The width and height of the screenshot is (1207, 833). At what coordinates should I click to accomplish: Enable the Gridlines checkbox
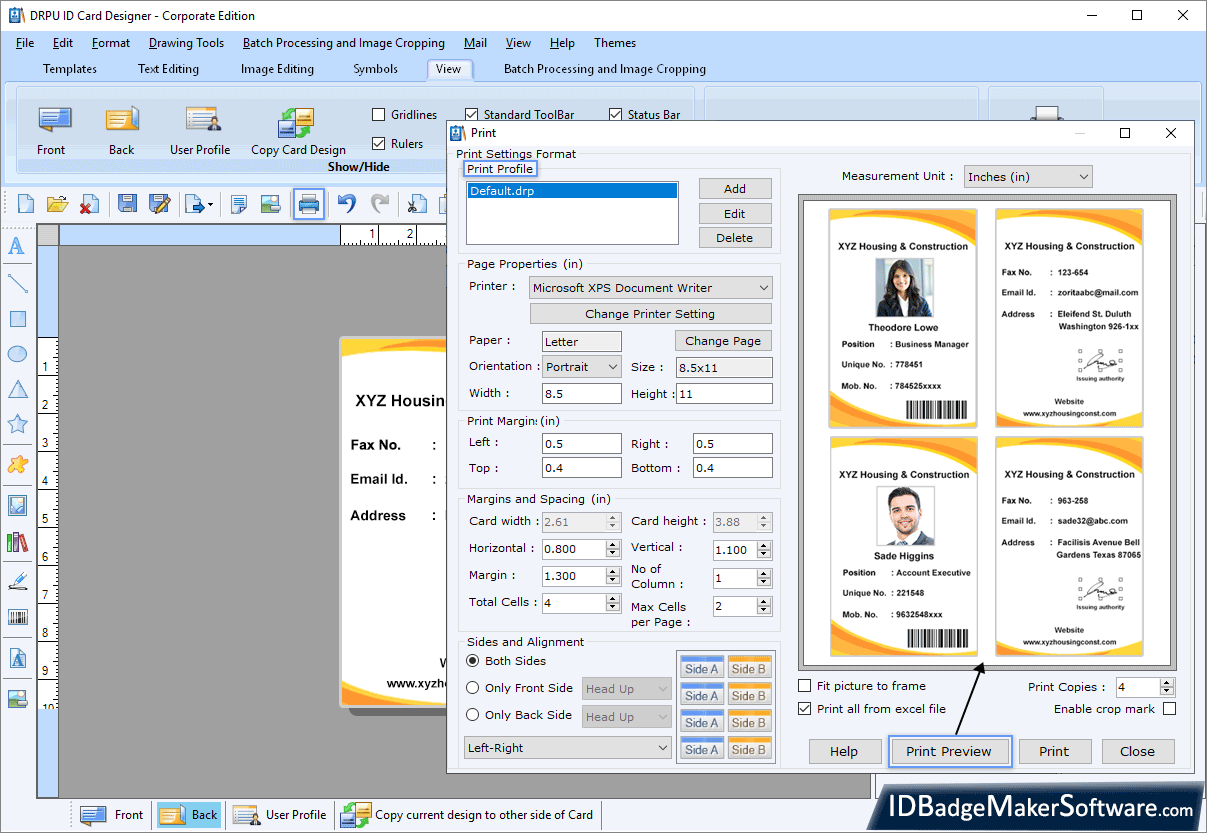click(x=377, y=114)
